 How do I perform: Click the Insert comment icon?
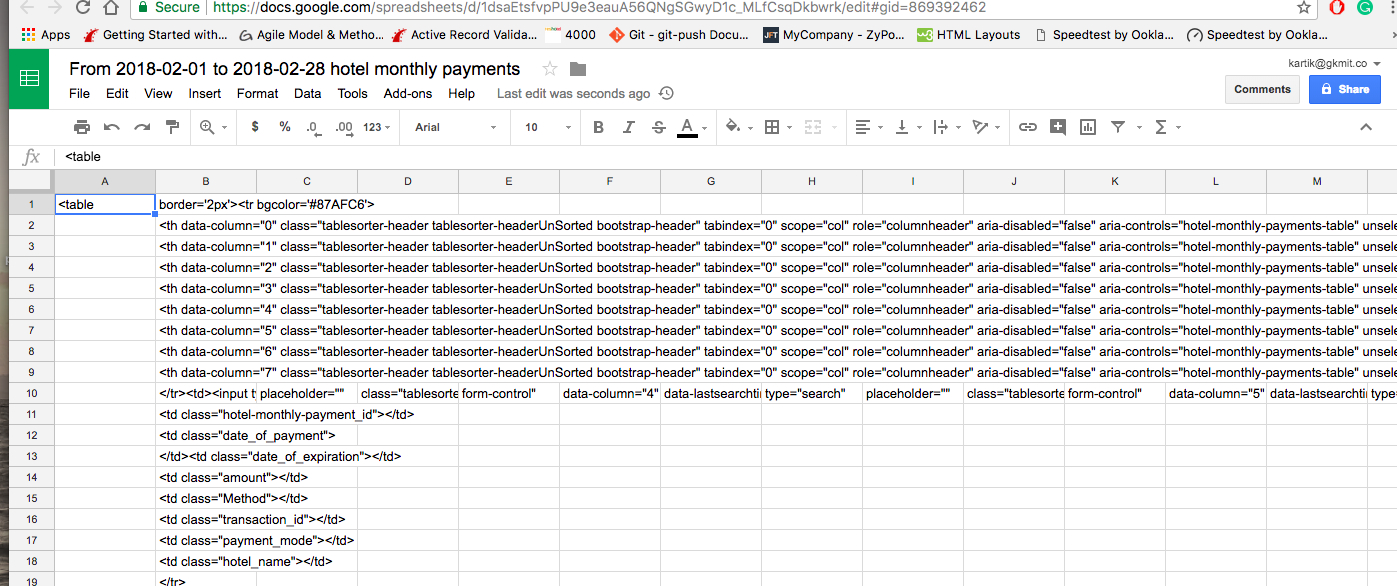pyautogui.click(x=1057, y=127)
